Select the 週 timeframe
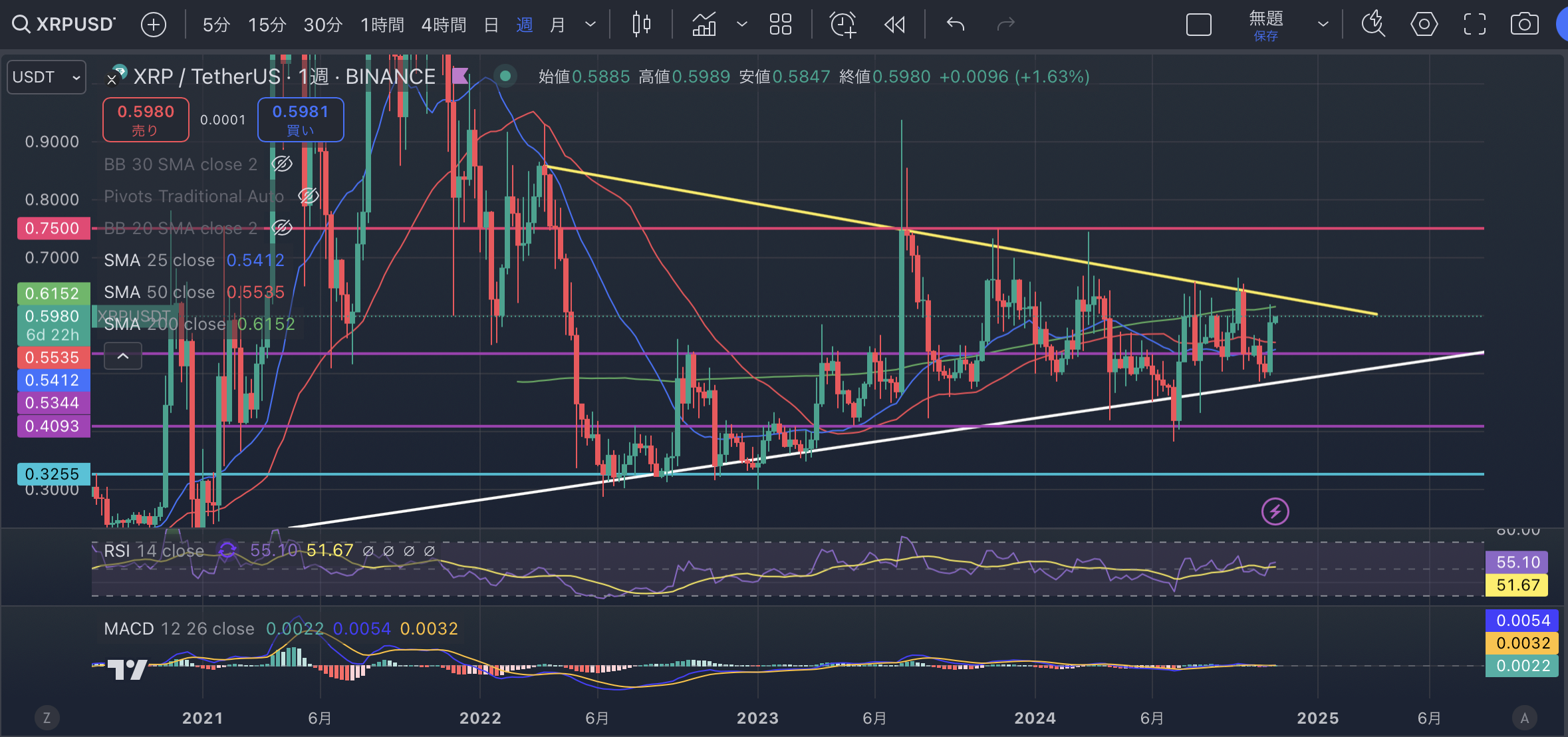 524,25
